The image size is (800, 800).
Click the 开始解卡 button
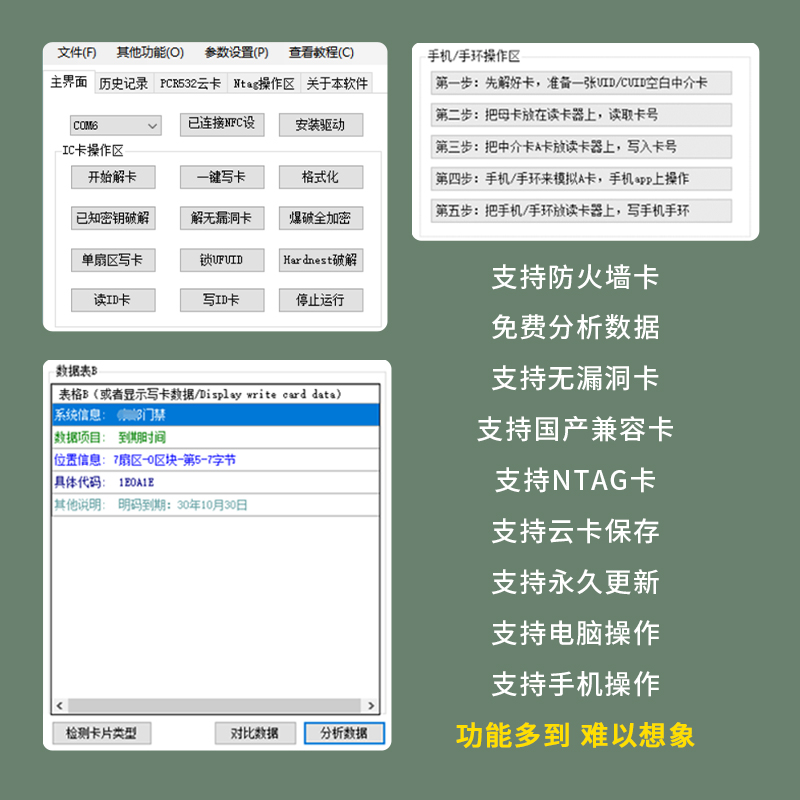tap(113, 177)
